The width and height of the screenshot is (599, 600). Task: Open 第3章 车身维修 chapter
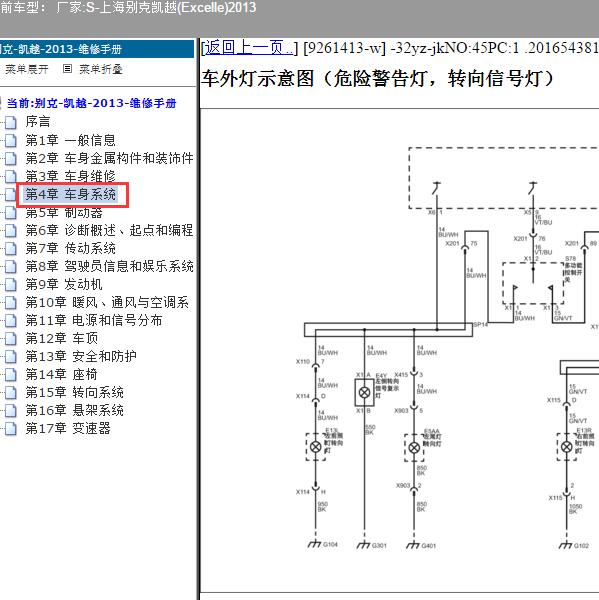(70, 176)
